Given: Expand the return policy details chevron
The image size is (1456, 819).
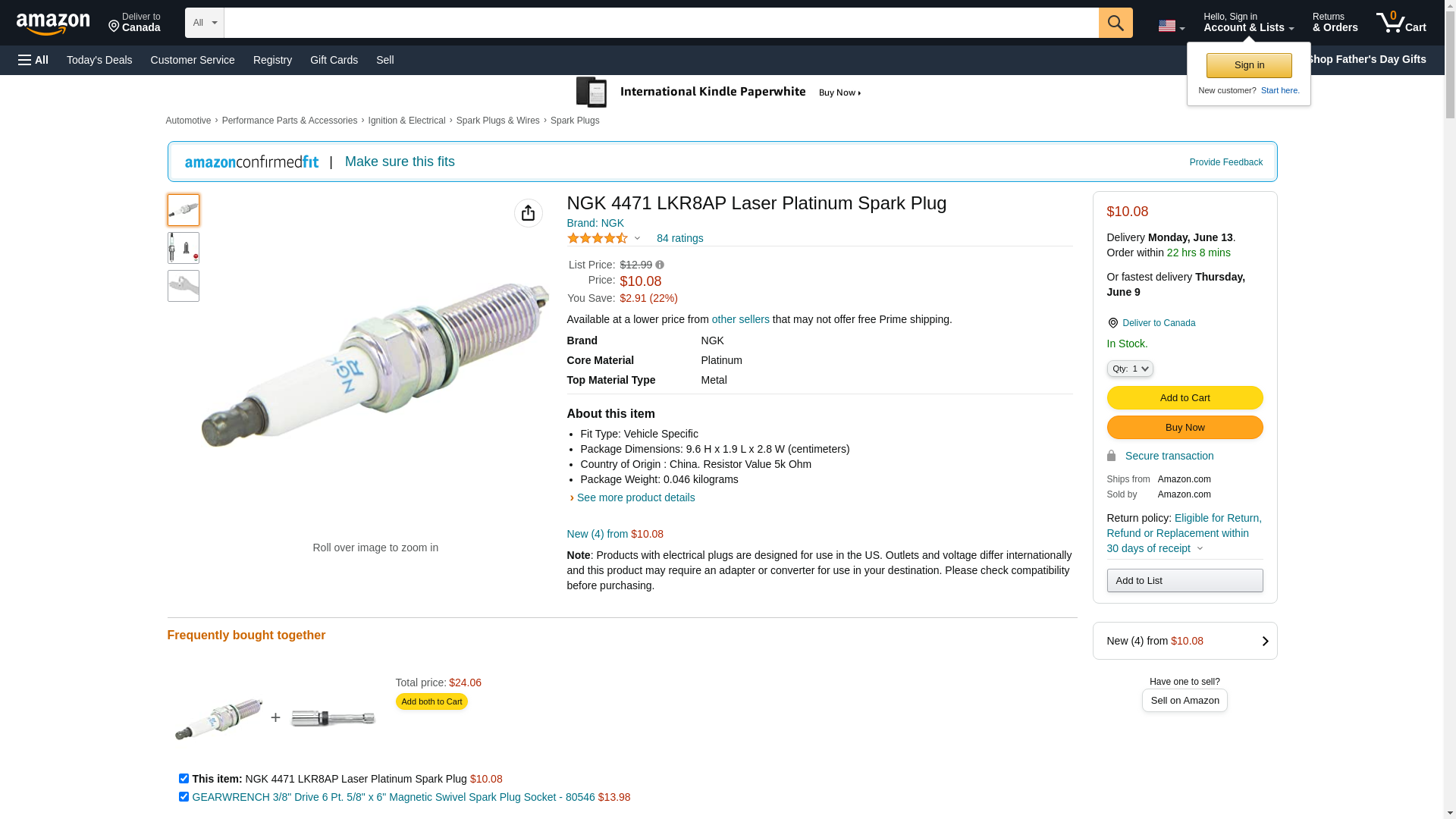Looking at the screenshot, I should point(1200,548).
